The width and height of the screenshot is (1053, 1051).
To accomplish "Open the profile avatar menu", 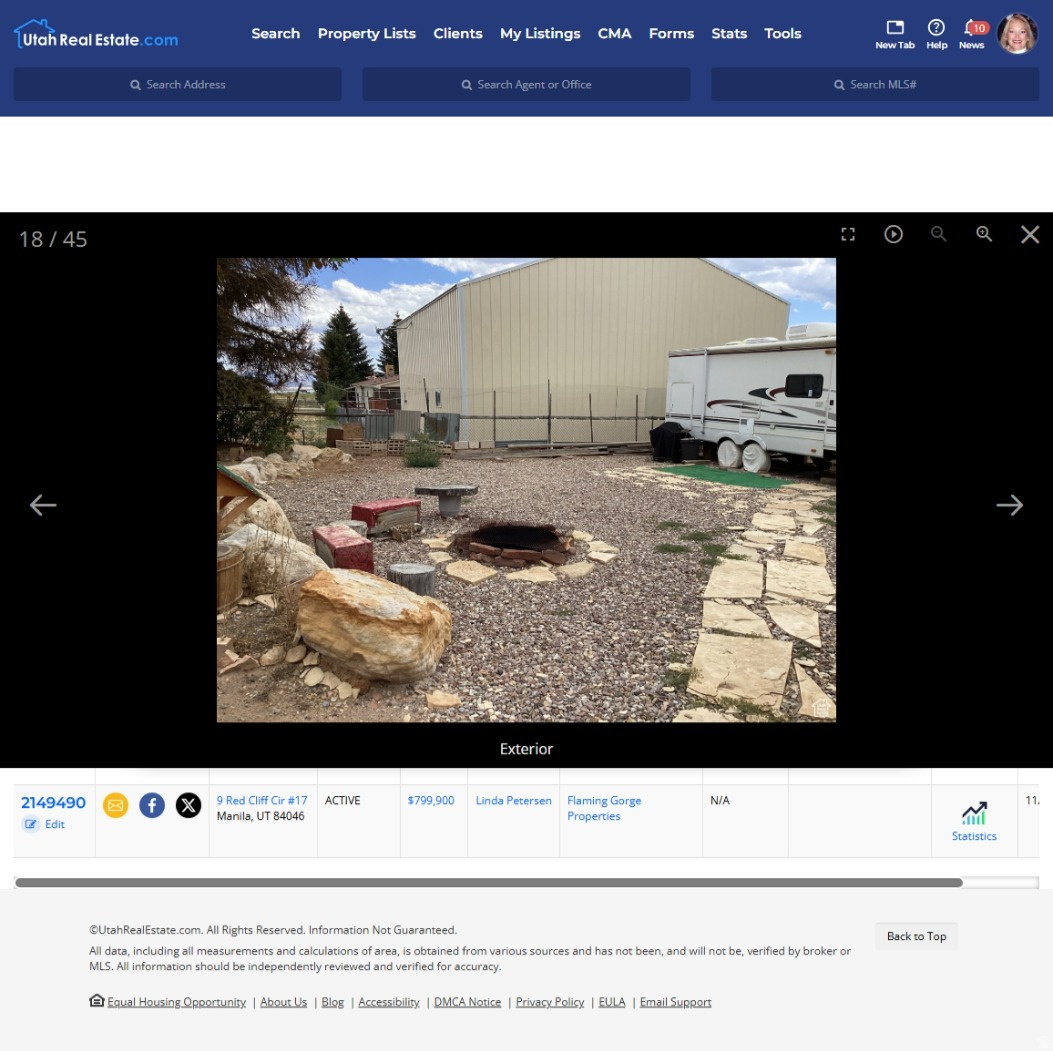I will pos(1017,33).
